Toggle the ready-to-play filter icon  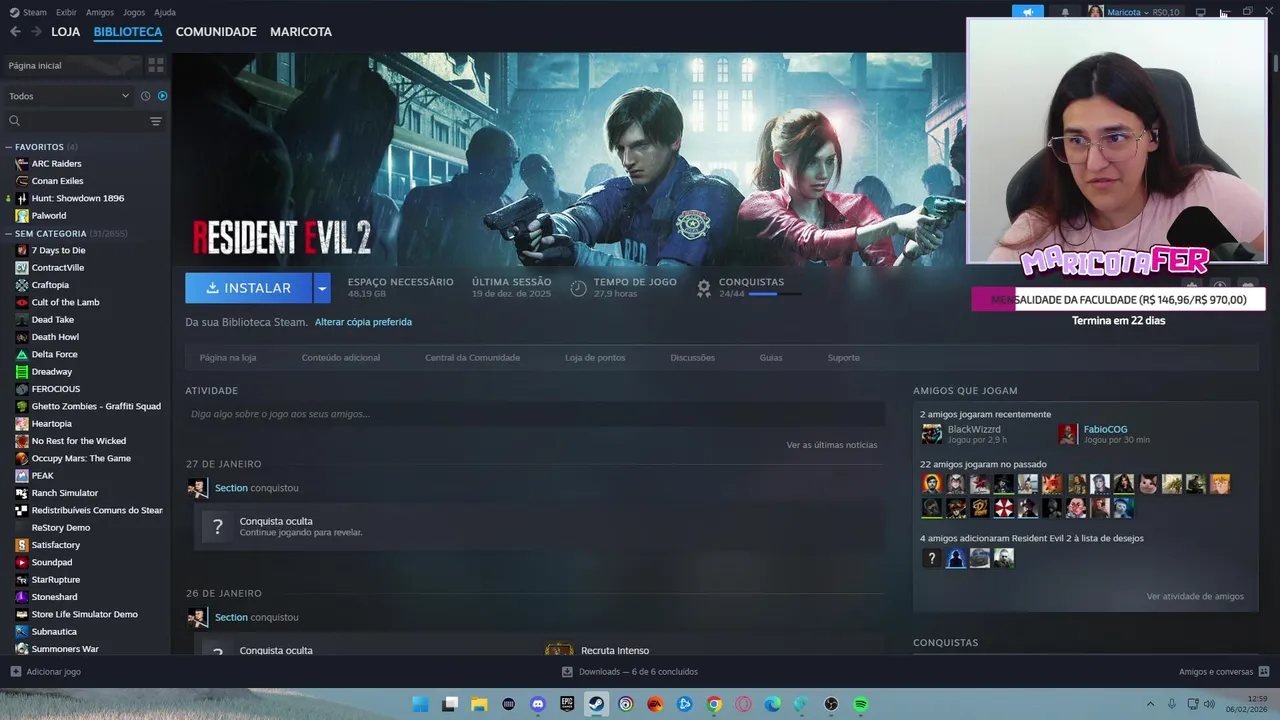point(163,96)
